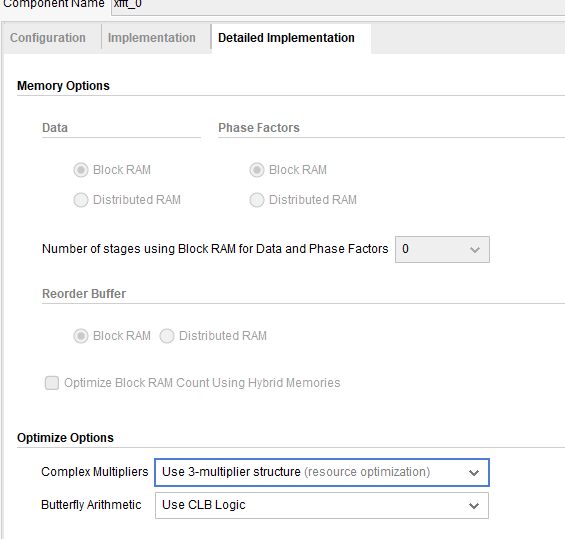Switch to the Configuration tab
The height and width of the screenshot is (539, 565).
[48, 38]
